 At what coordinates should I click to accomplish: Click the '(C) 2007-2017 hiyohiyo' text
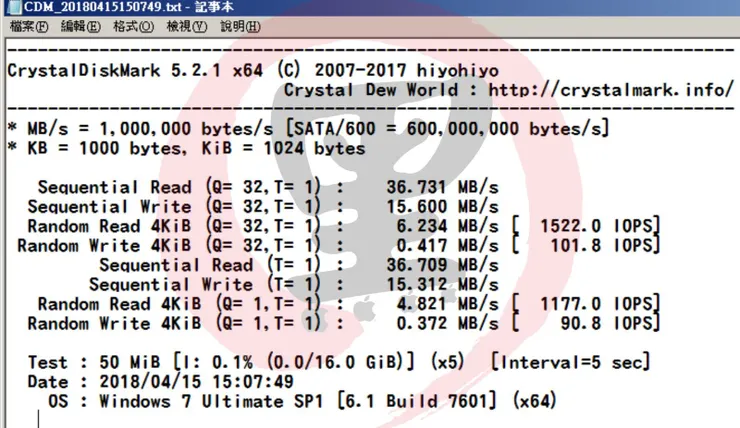coord(388,71)
